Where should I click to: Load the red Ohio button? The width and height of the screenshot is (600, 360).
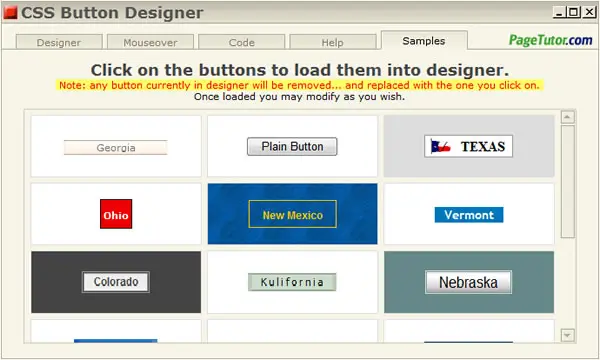pyautogui.click(x=116, y=214)
